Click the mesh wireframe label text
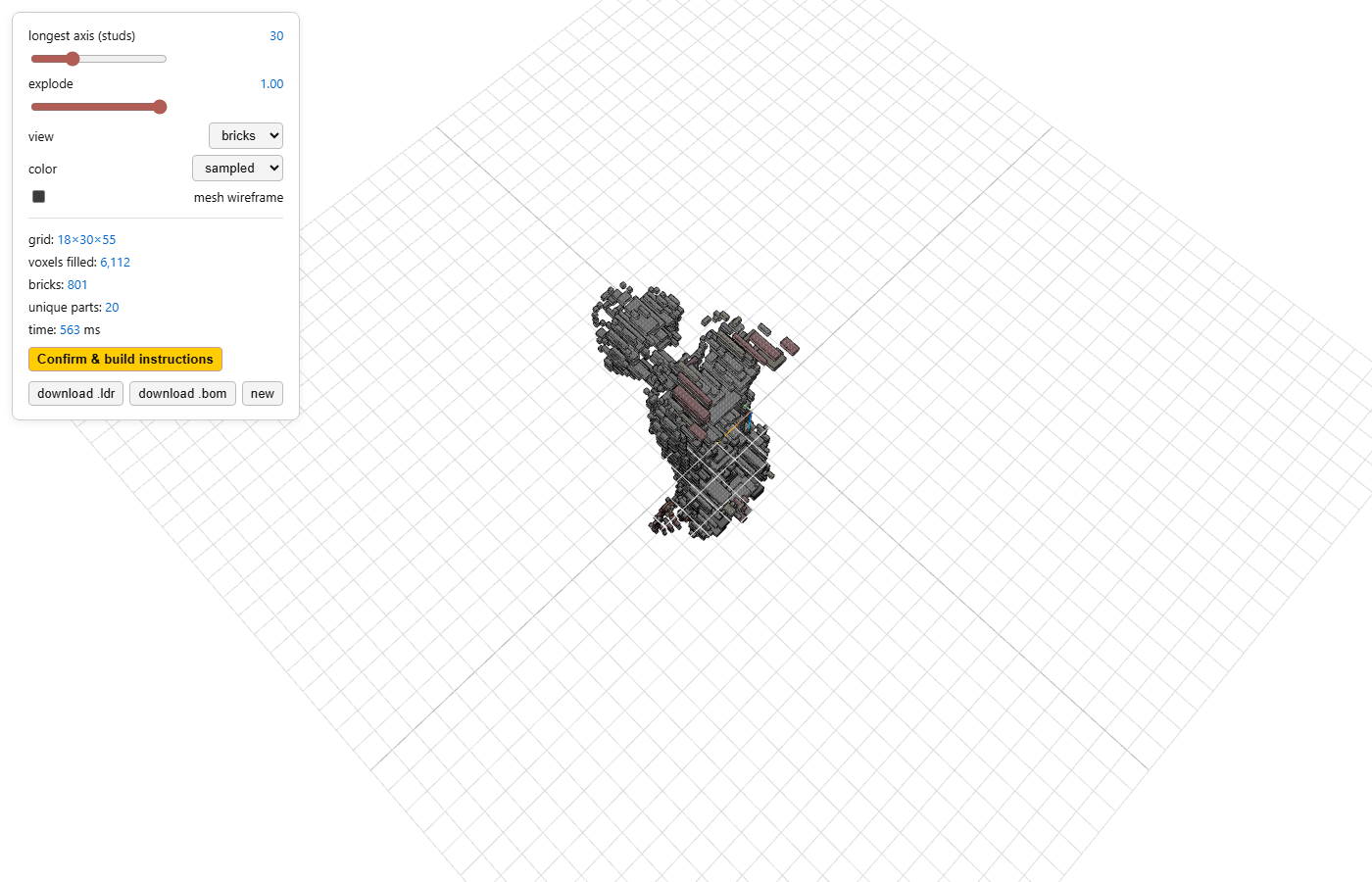The width and height of the screenshot is (1372, 882). click(238, 198)
